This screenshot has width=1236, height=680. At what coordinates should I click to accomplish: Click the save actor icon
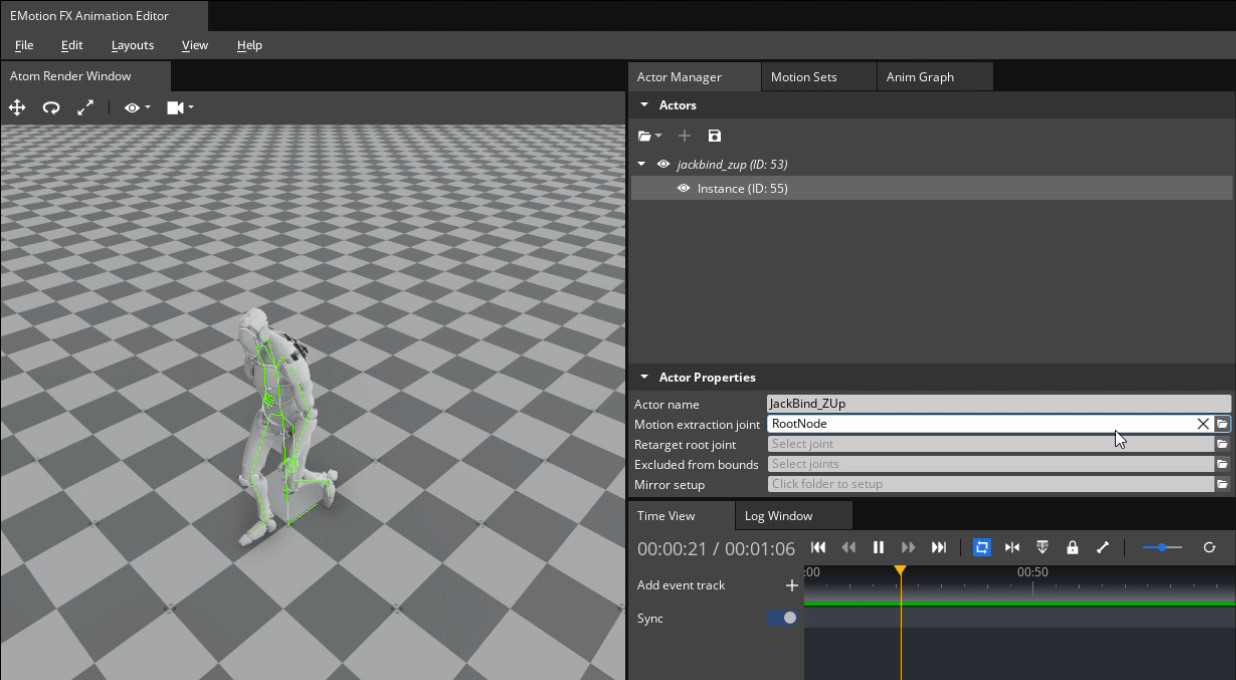pos(714,136)
